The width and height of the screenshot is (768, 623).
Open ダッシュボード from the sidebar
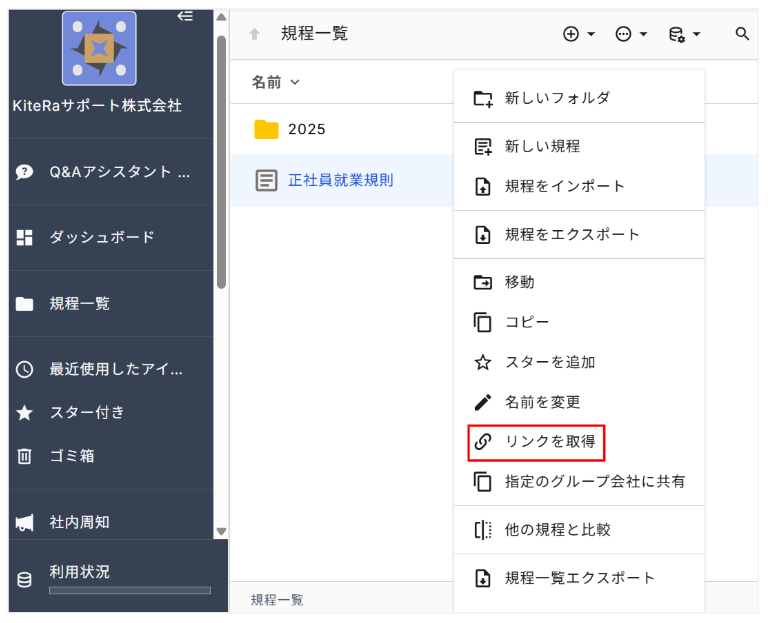click(101, 238)
